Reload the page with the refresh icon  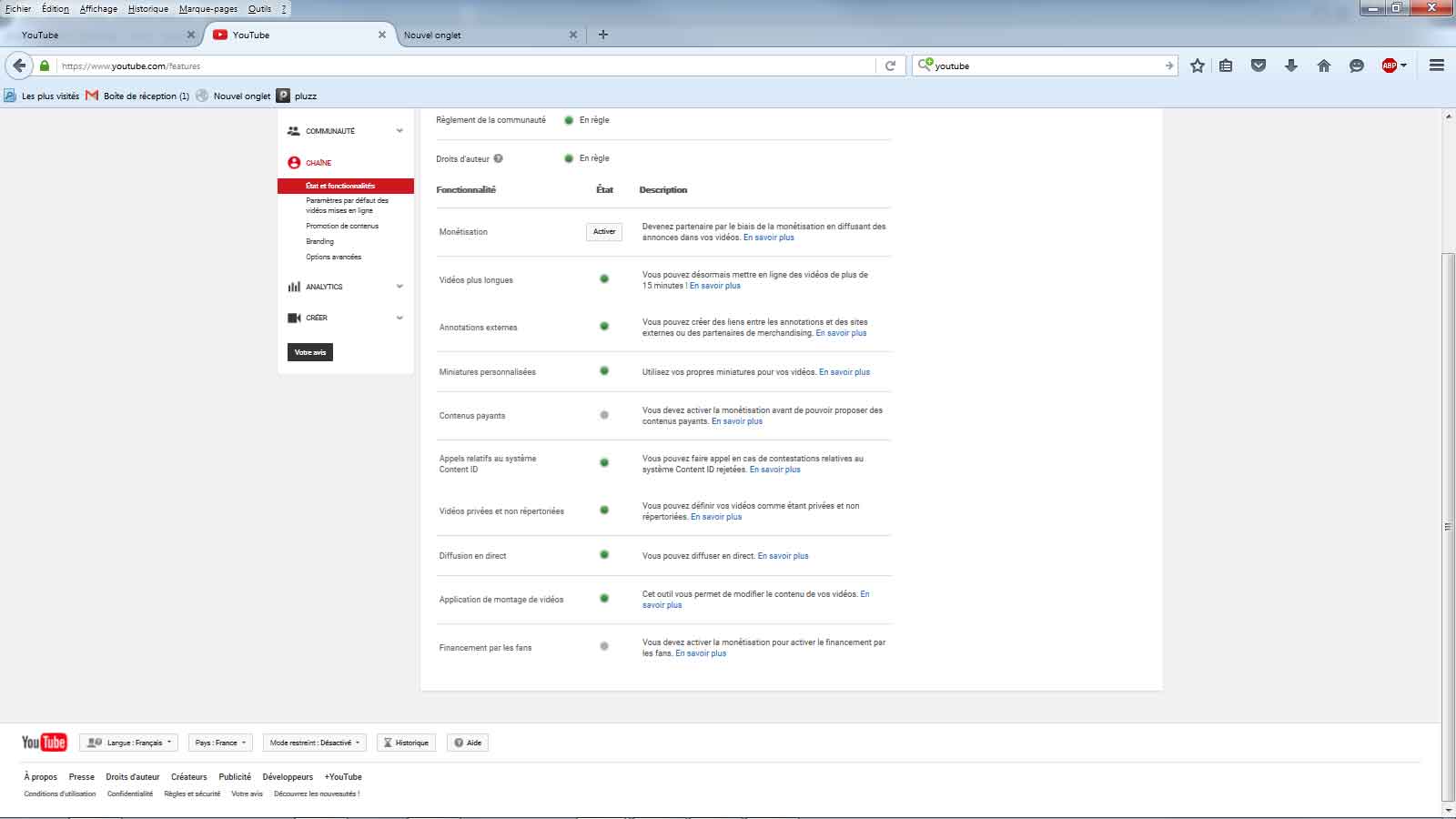coord(890,66)
